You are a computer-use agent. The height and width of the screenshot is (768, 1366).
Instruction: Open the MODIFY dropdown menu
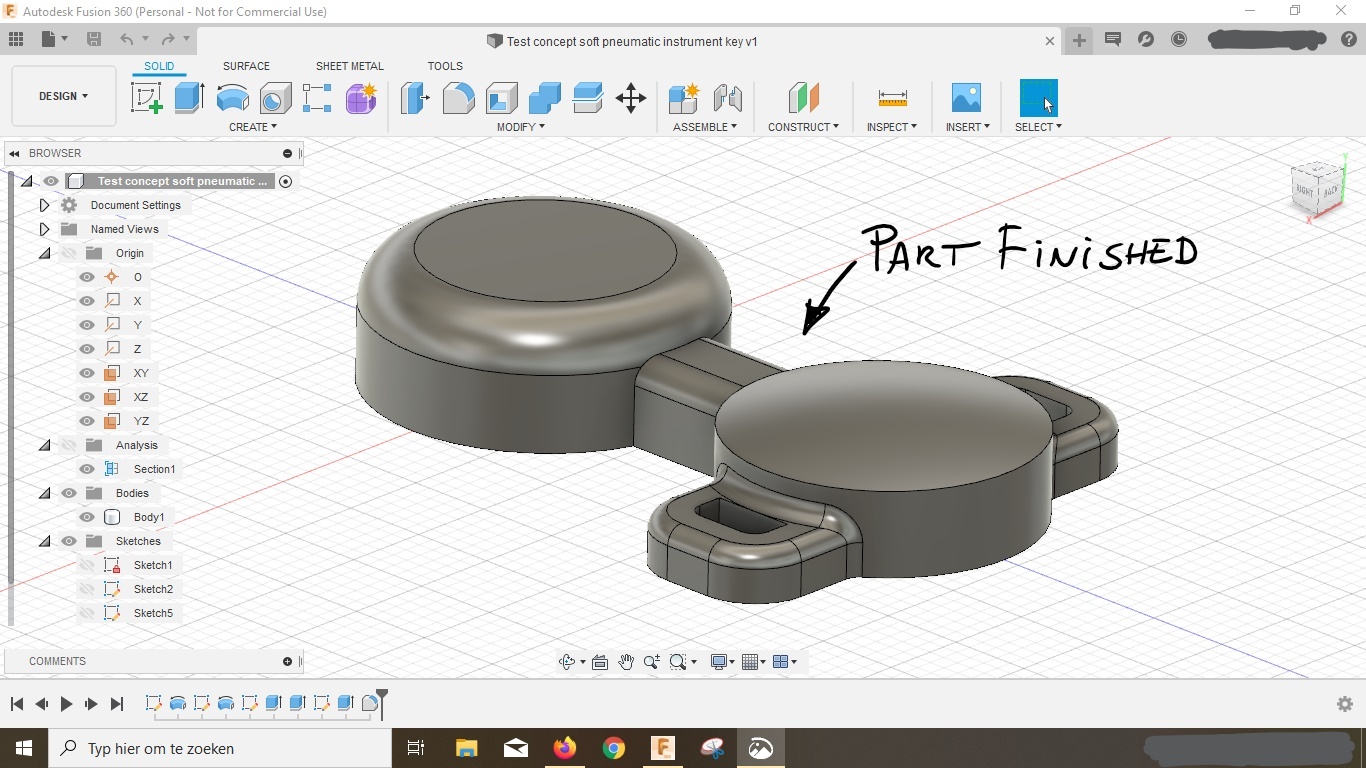point(521,127)
